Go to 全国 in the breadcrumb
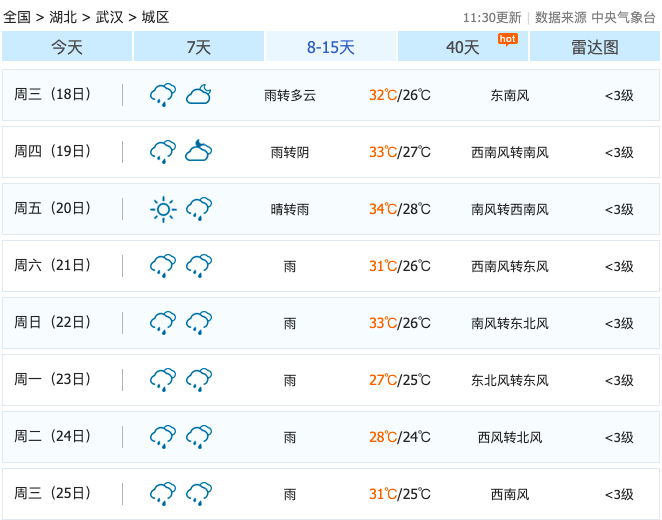Screen dimensions: 662x520 coord(17,17)
